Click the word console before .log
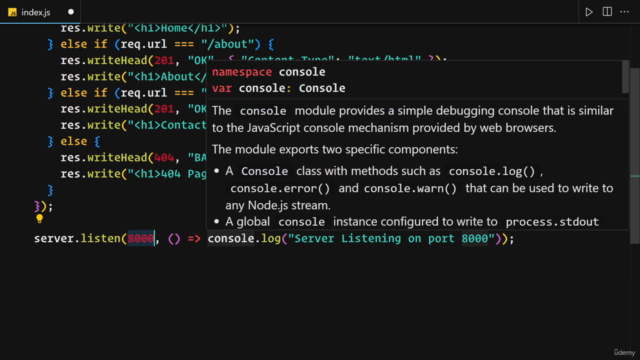 tap(231, 238)
